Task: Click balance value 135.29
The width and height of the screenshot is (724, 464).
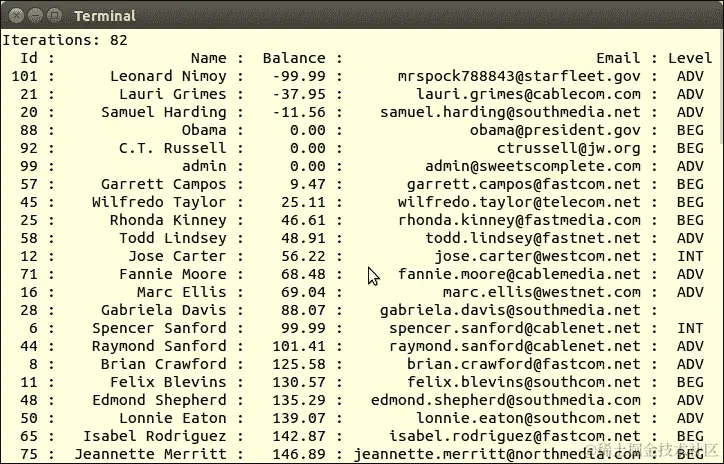Action: coord(299,400)
